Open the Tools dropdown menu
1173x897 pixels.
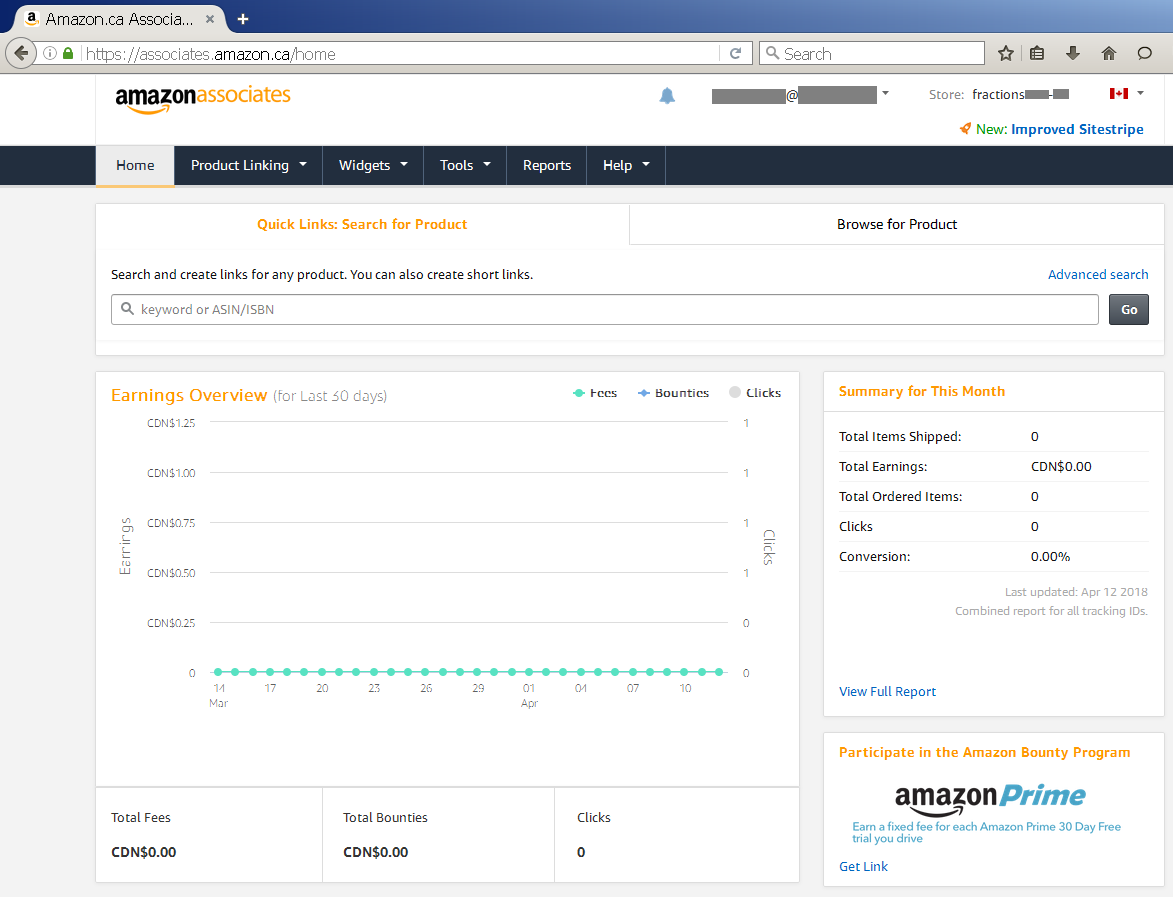click(x=465, y=165)
